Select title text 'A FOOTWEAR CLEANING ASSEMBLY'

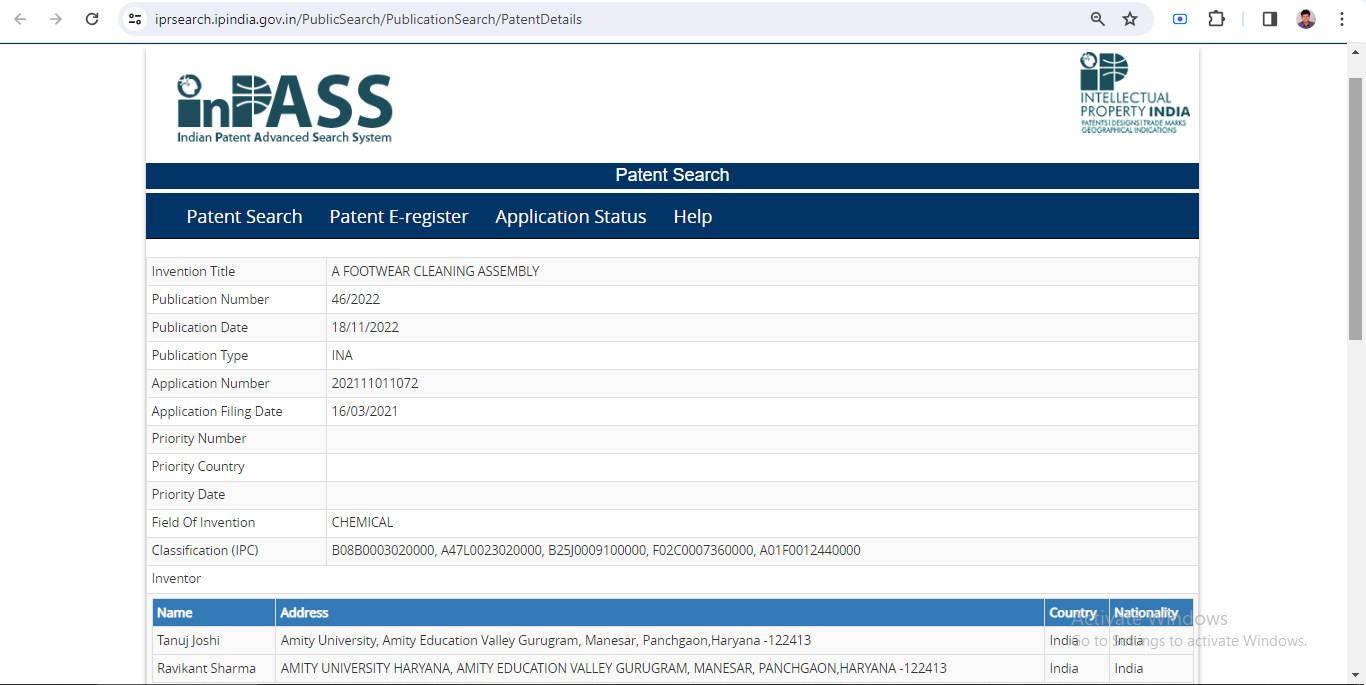click(x=435, y=271)
